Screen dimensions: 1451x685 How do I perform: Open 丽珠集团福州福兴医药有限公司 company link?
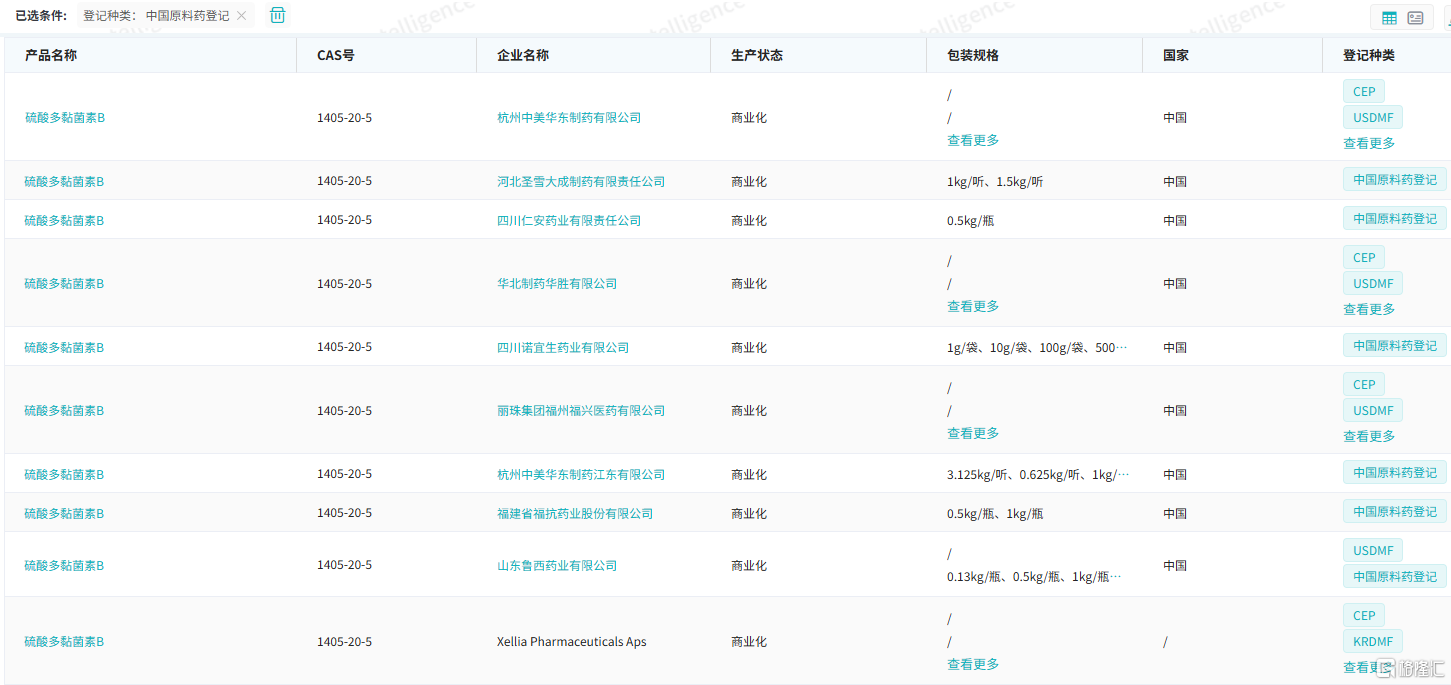coord(581,410)
